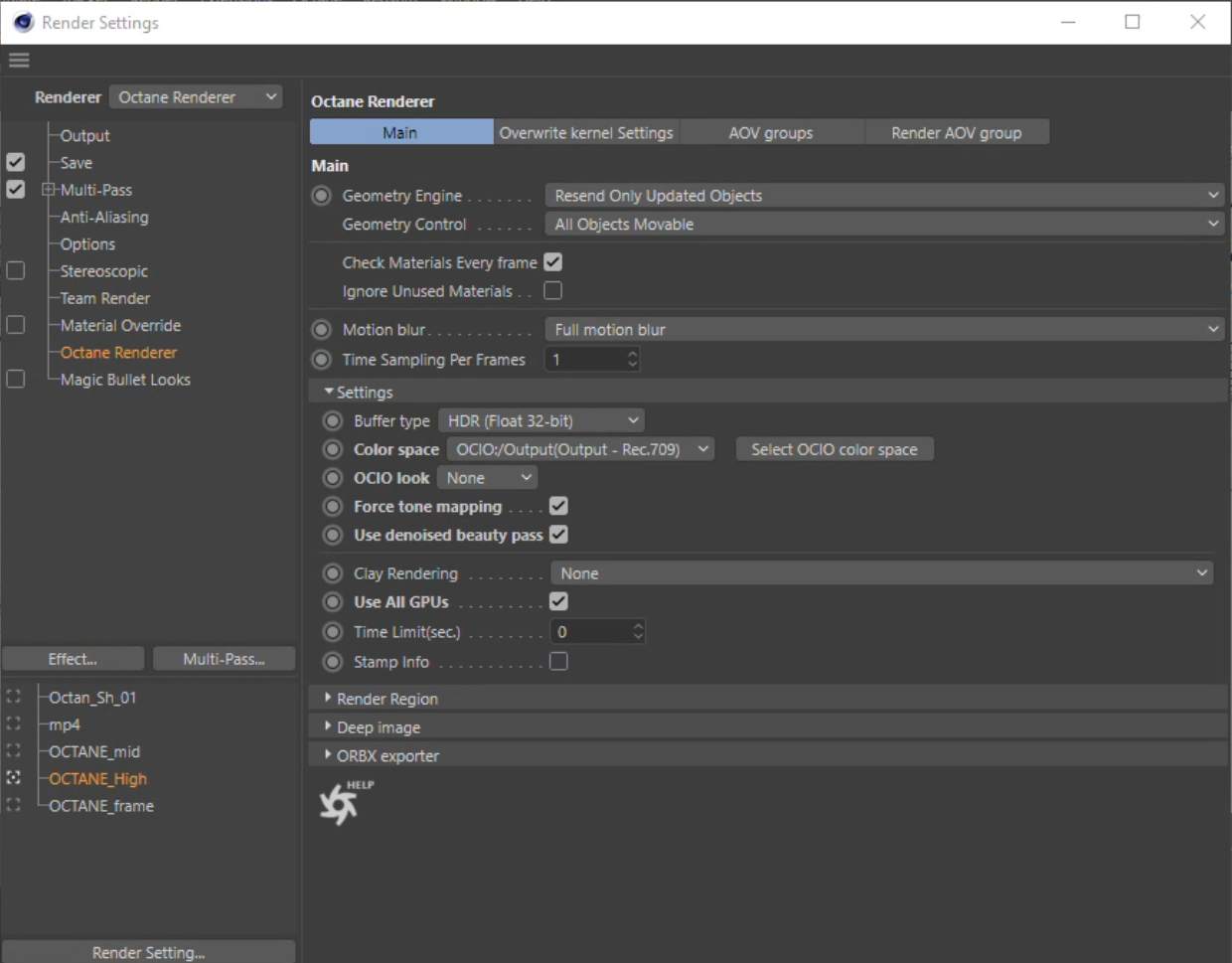The width and height of the screenshot is (1232, 963).
Task: Click the animation dot beside OCIO look
Action: 333,478
